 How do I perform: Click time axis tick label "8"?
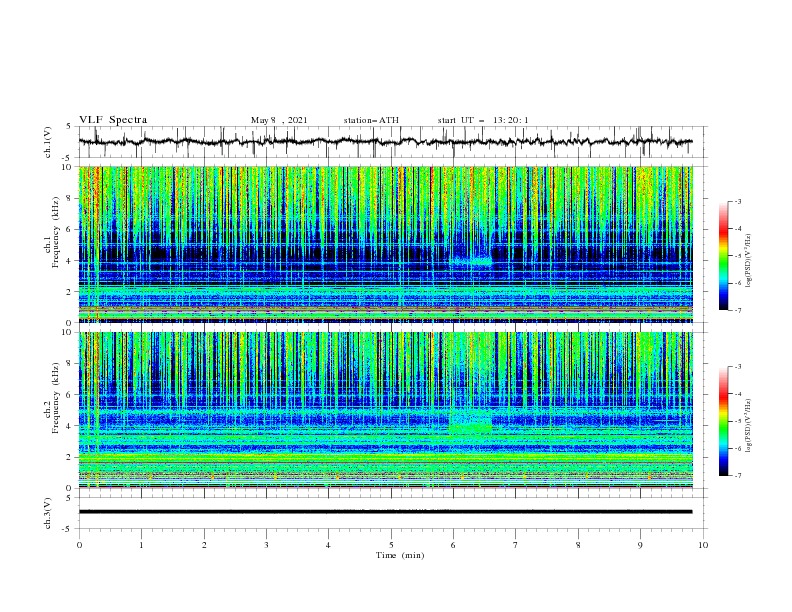pos(578,545)
